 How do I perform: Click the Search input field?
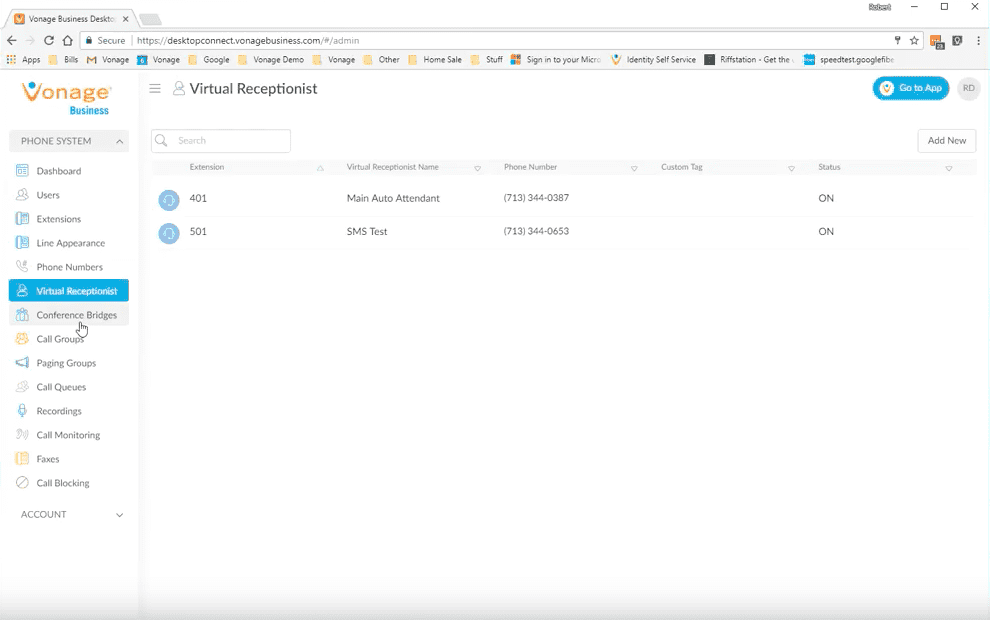tap(221, 141)
